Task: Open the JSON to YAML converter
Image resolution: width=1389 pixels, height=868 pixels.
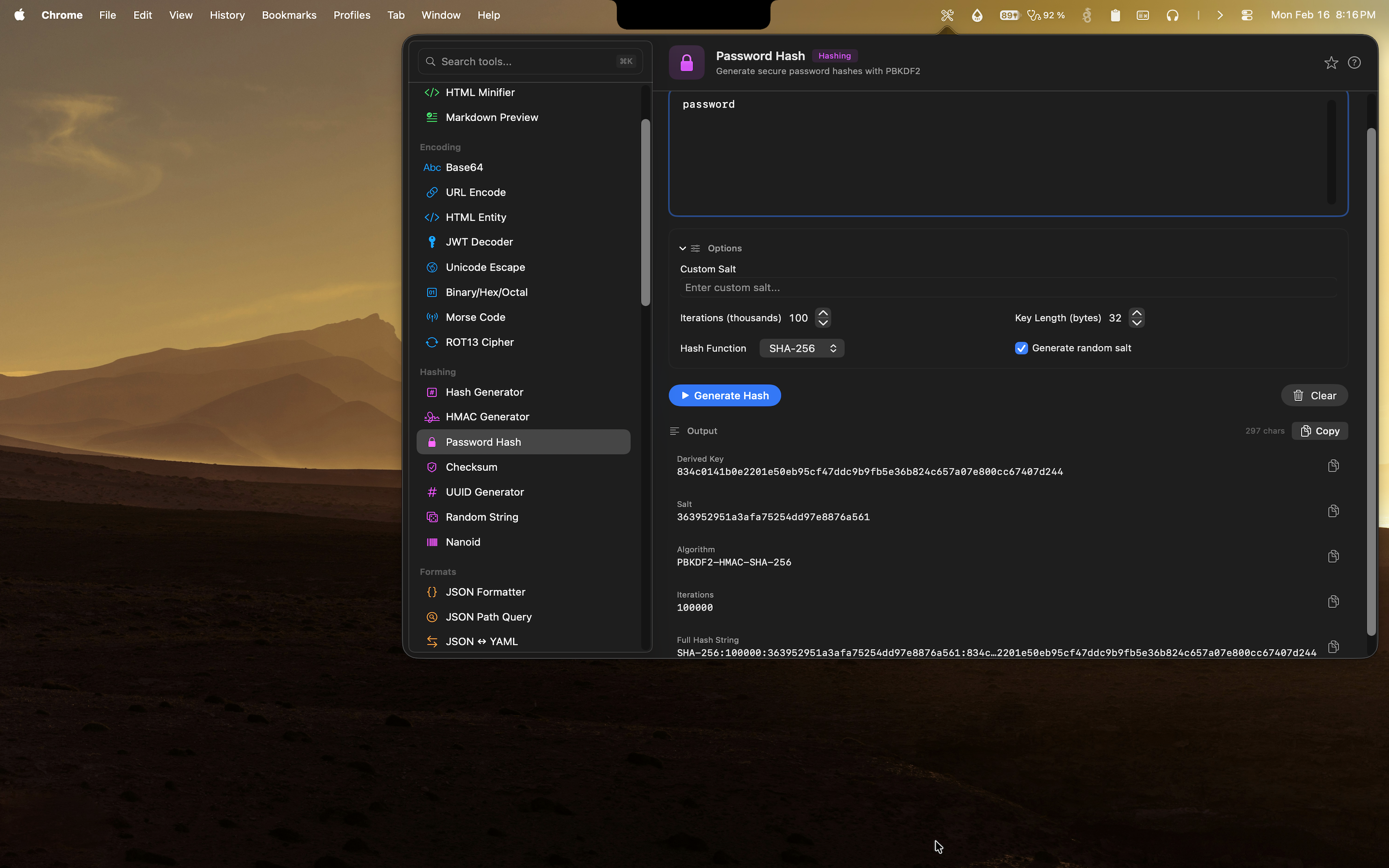Action: click(x=481, y=641)
